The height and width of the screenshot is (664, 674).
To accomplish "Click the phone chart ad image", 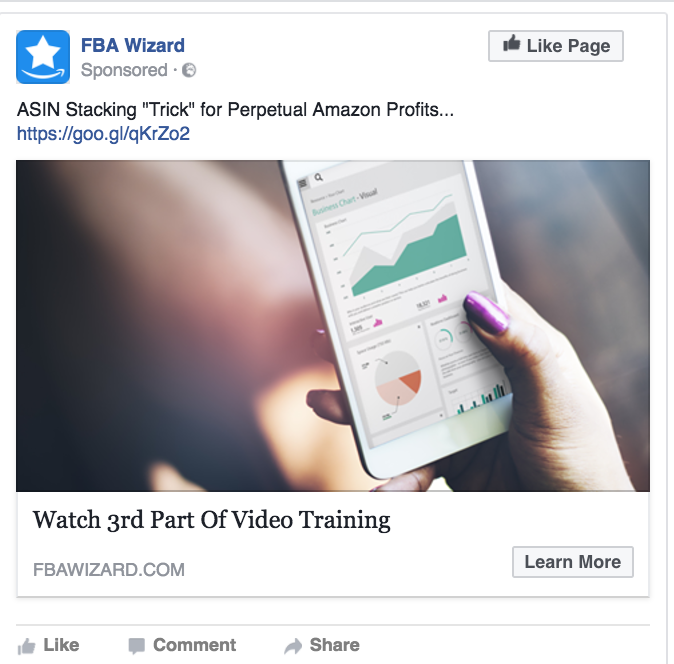I will point(333,326).
